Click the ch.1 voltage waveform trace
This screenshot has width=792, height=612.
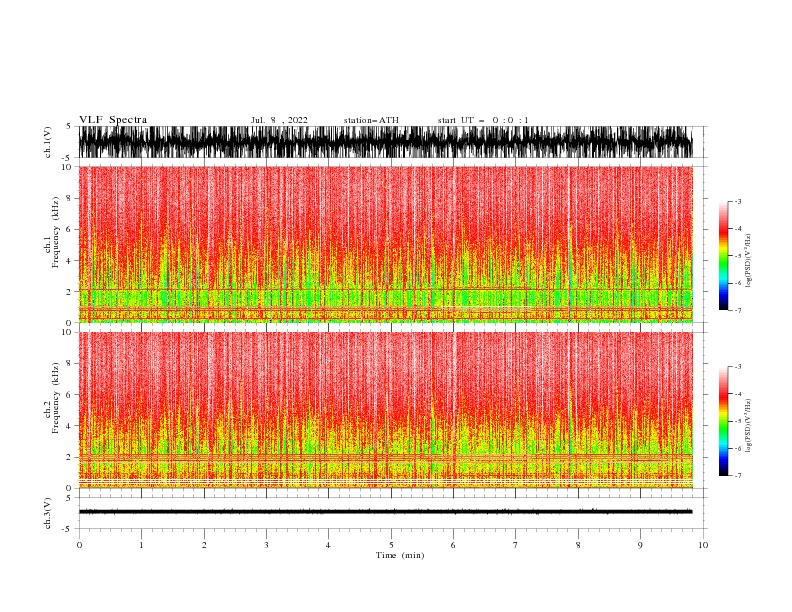point(385,142)
